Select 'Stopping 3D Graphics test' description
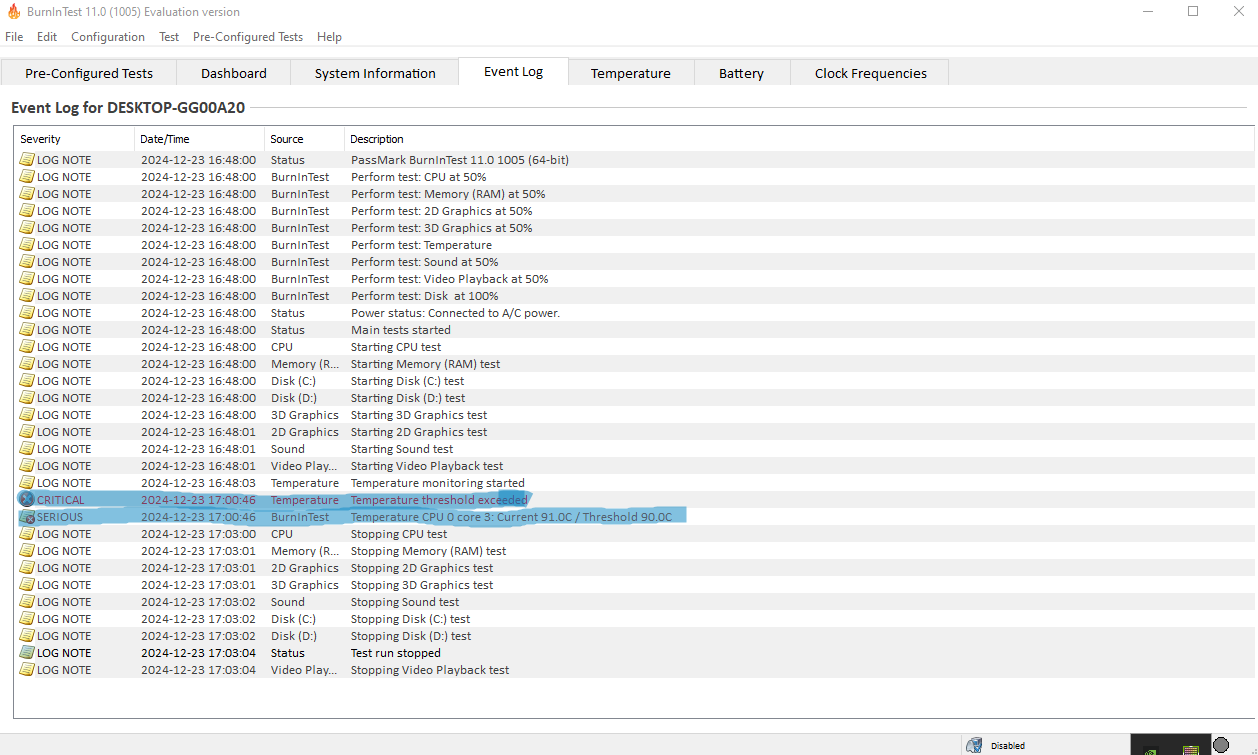The height and width of the screenshot is (755, 1258). point(422,585)
